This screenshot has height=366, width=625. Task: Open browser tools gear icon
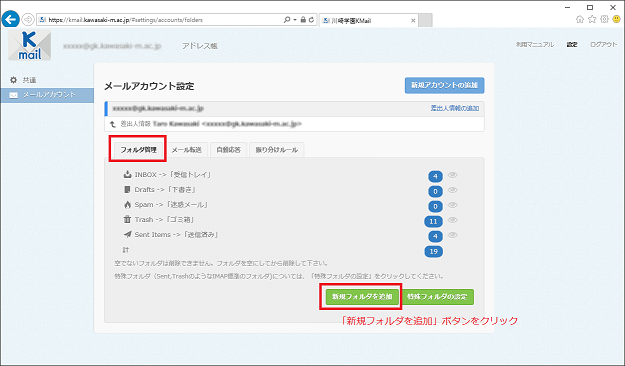pyautogui.click(x=605, y=19)
